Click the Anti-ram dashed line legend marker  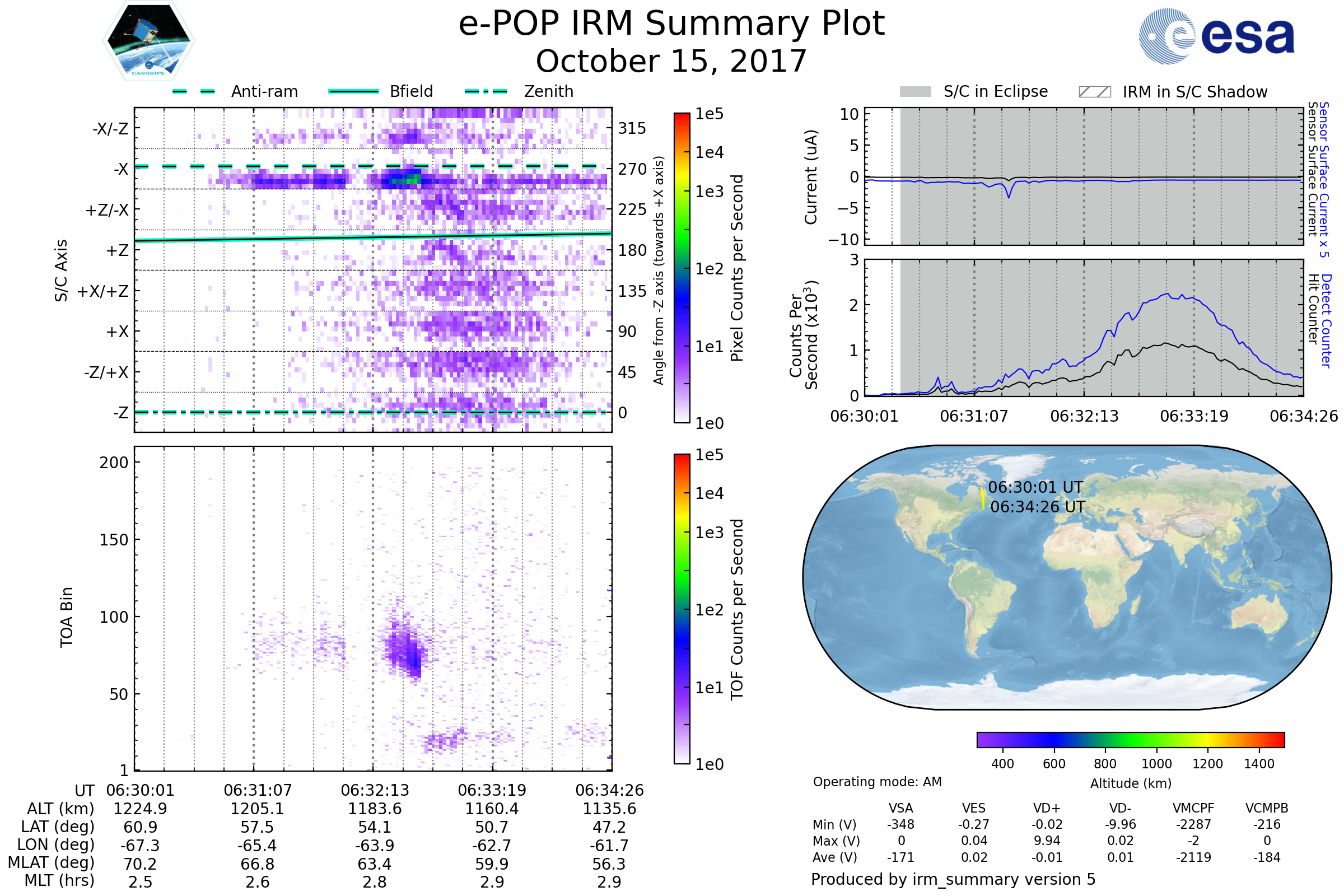(x=194, y=91)
